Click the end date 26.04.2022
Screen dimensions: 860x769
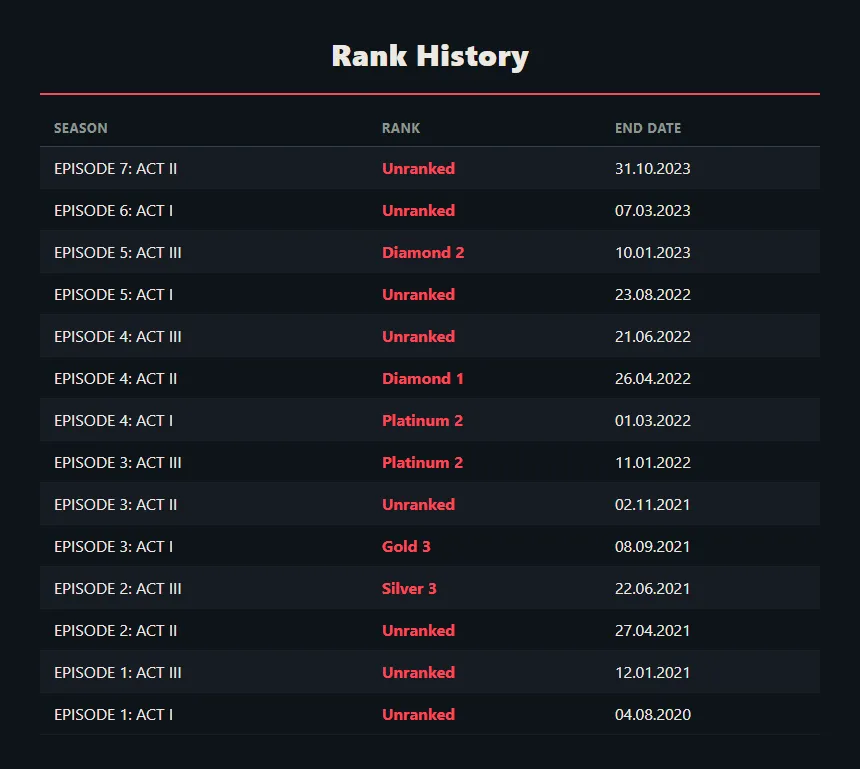click(x=653, y=378)
